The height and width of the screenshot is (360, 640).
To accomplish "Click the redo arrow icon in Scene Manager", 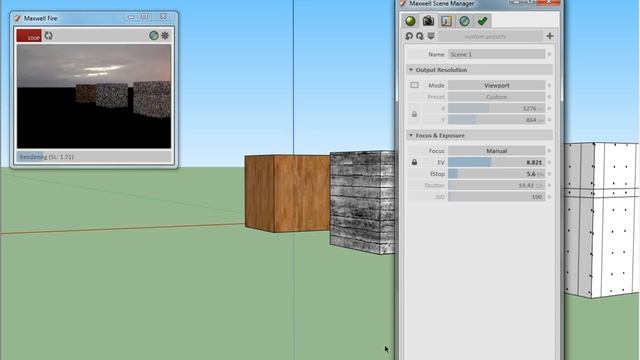I will click(420, 36).
